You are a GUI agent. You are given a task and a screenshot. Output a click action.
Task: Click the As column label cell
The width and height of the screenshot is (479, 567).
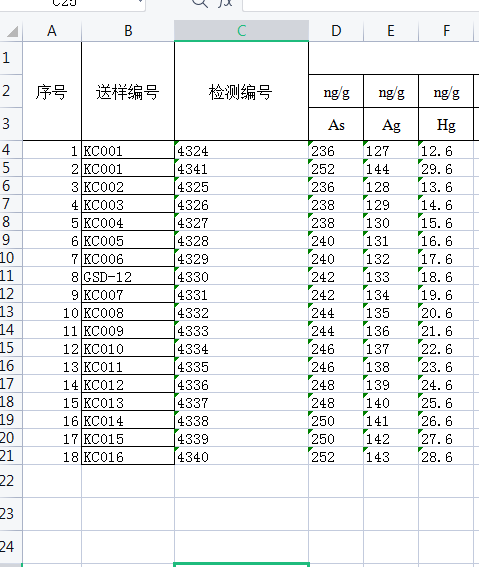336,124
